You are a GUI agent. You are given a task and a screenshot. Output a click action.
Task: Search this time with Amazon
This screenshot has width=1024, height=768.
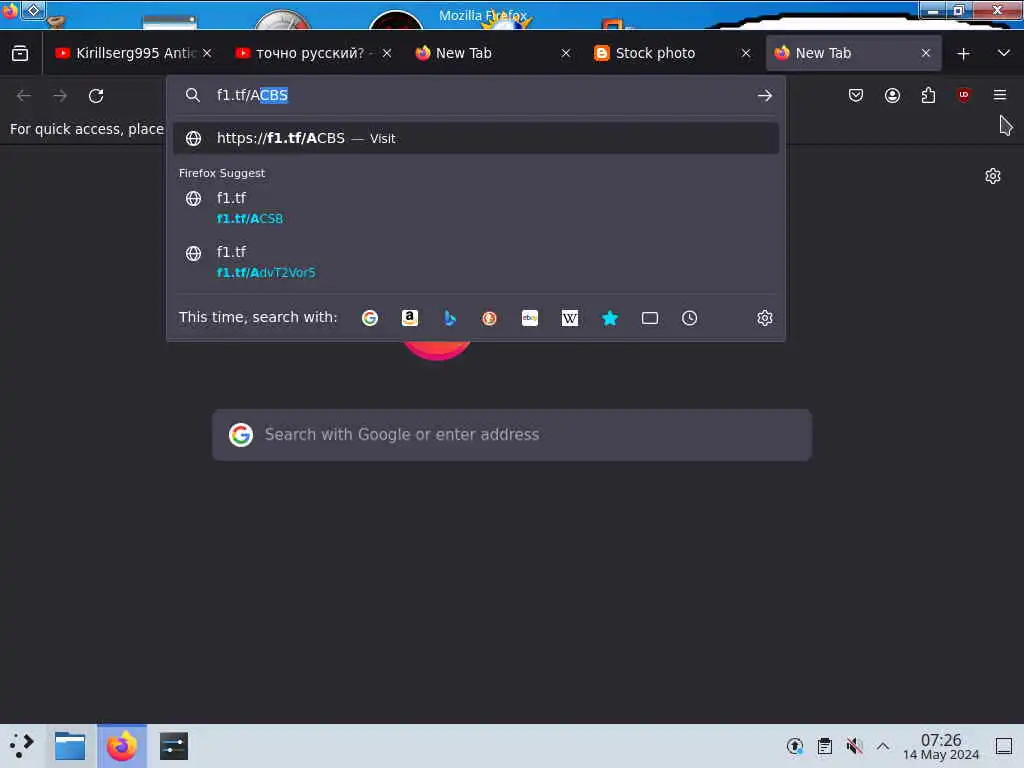tap(409, 318)
